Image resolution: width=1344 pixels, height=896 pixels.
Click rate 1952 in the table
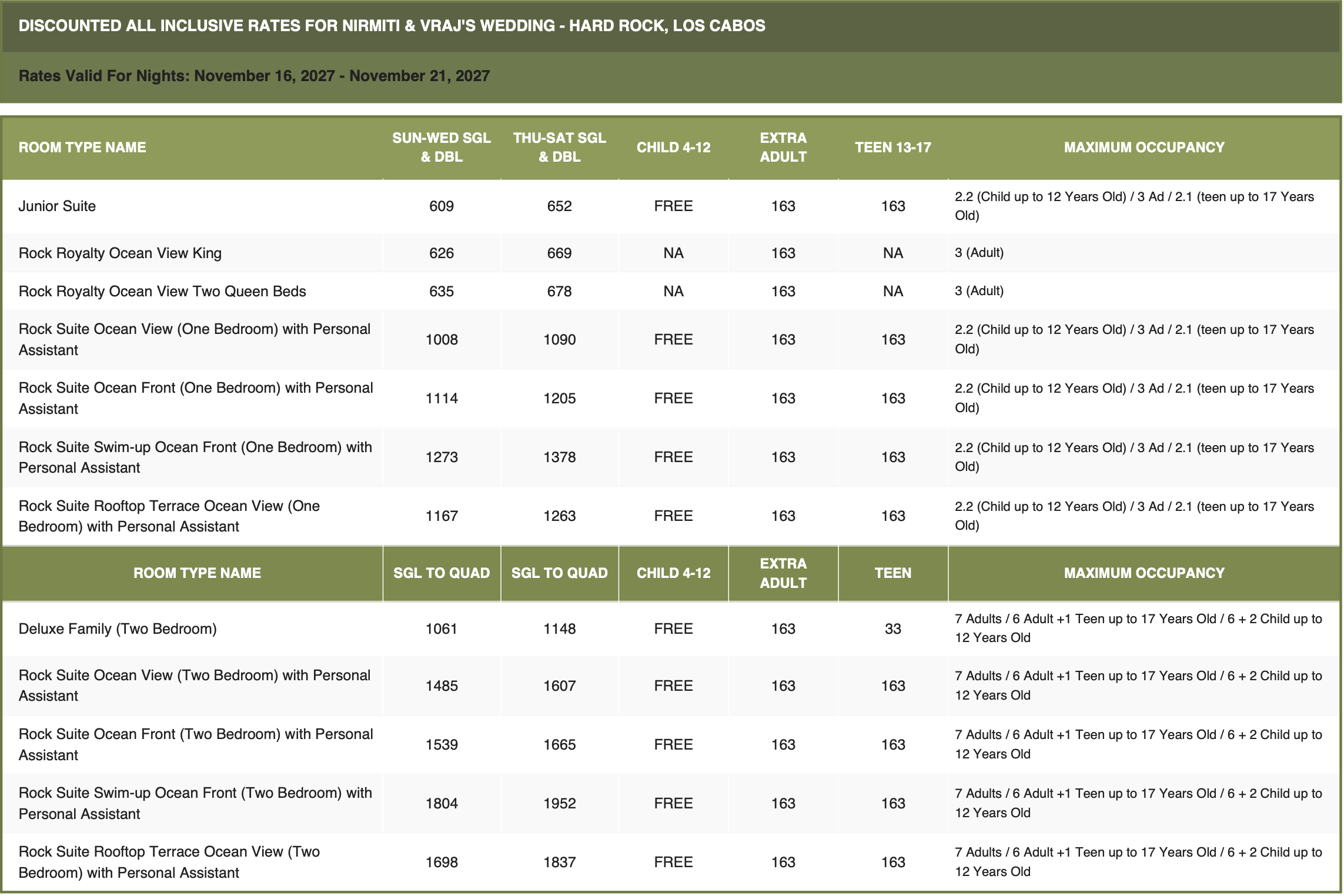[x=559, y=803]
